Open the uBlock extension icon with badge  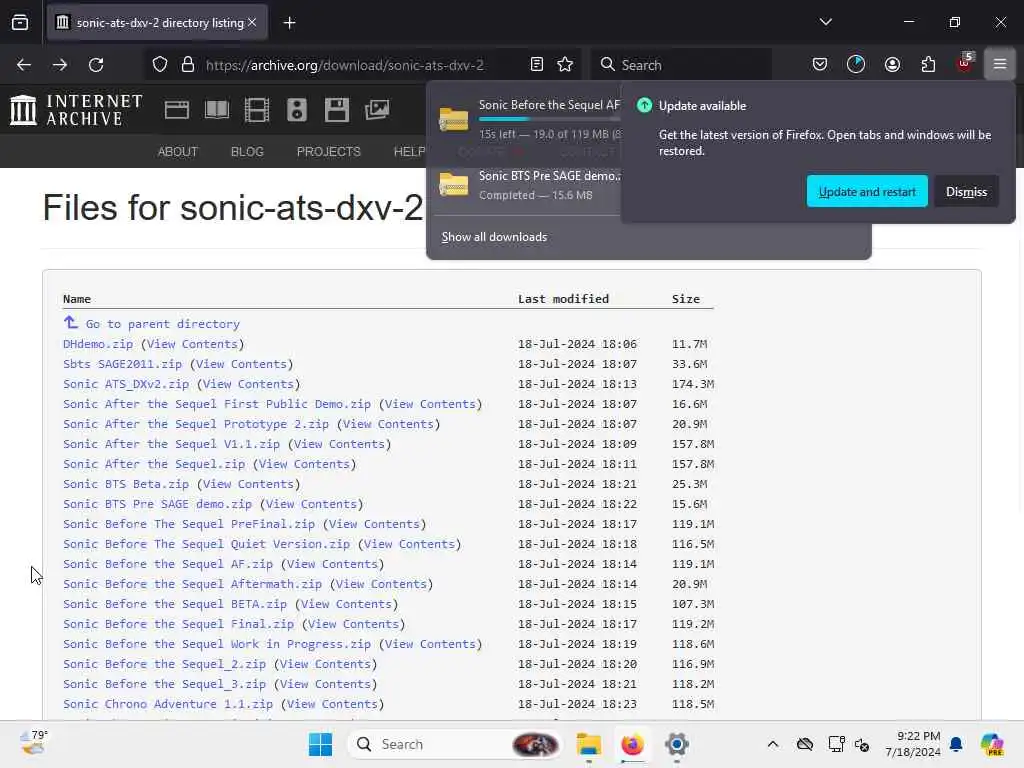click(965, 63)
